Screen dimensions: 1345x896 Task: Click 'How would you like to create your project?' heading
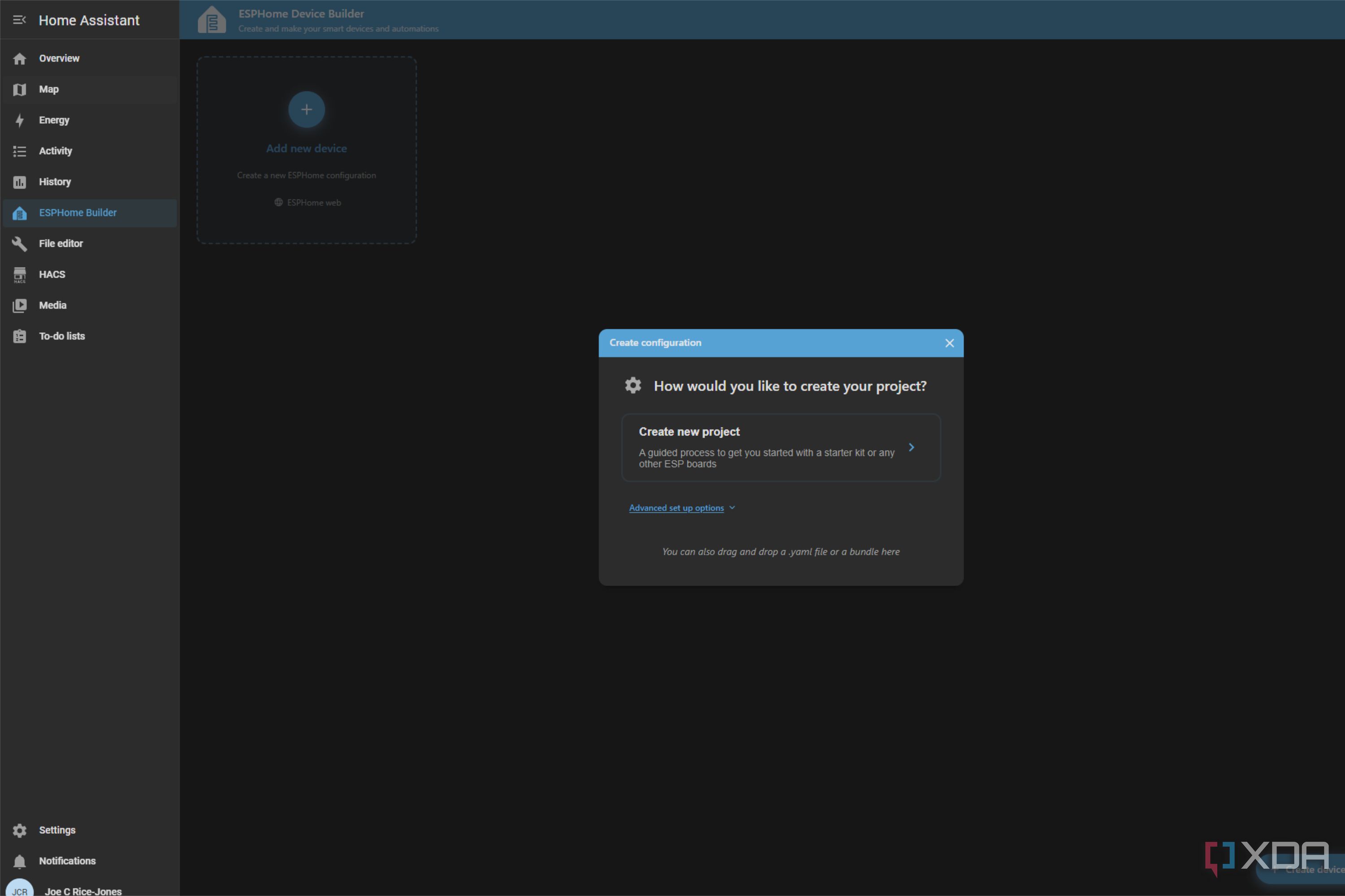[x=790, y=386]
